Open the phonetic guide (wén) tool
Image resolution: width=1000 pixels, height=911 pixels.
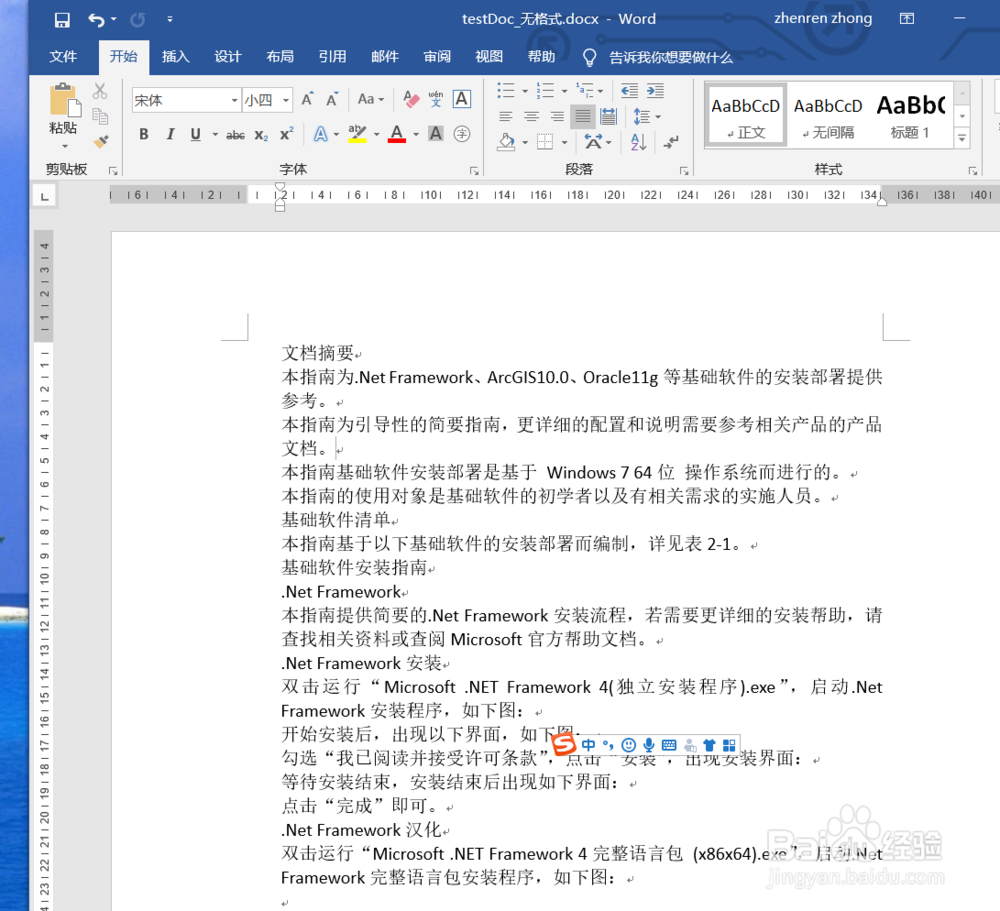[x=436, y=100]
